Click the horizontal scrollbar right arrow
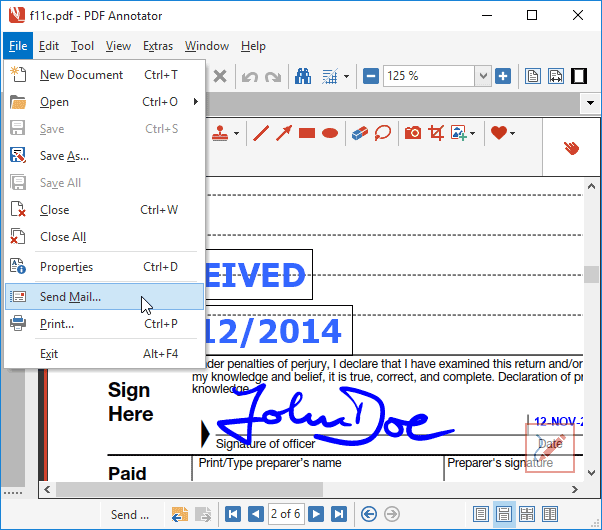This screenshot has width=602, height=530. point(575,490)
